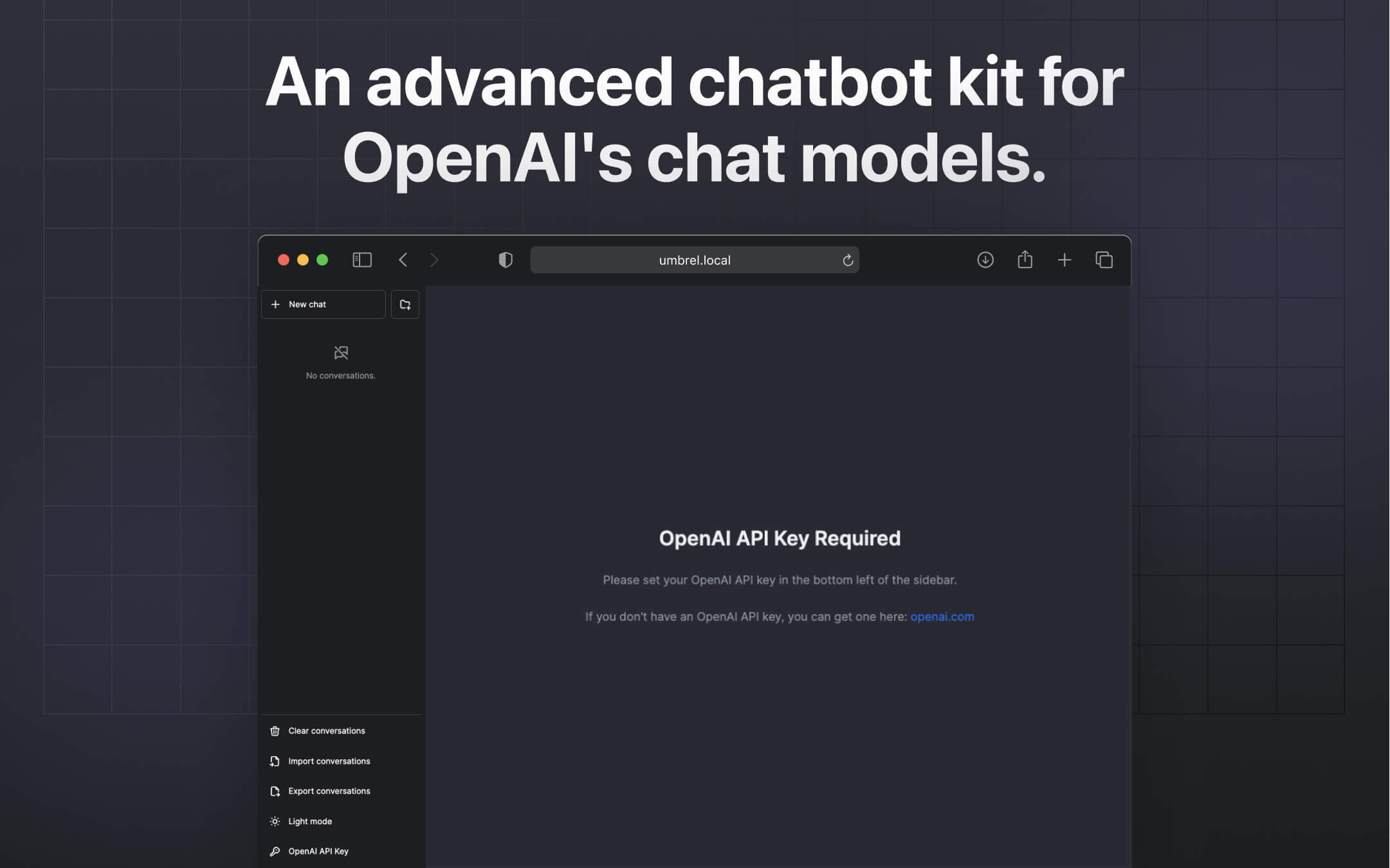Export your conversations

(329, 791)
